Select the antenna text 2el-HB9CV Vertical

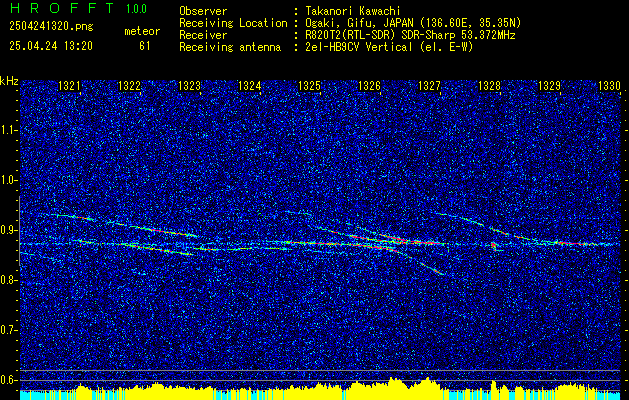tap(359, 47)
